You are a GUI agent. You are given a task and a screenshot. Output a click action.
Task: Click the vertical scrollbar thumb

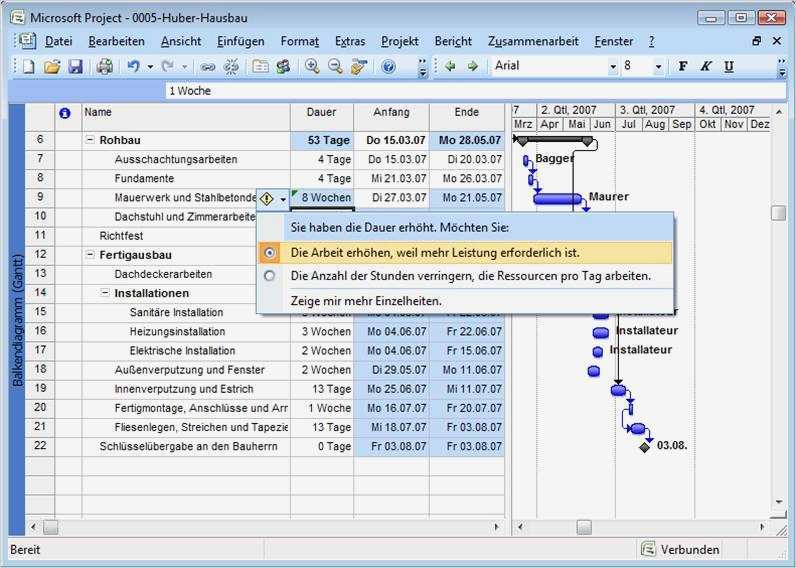click(x=778, y=213)
